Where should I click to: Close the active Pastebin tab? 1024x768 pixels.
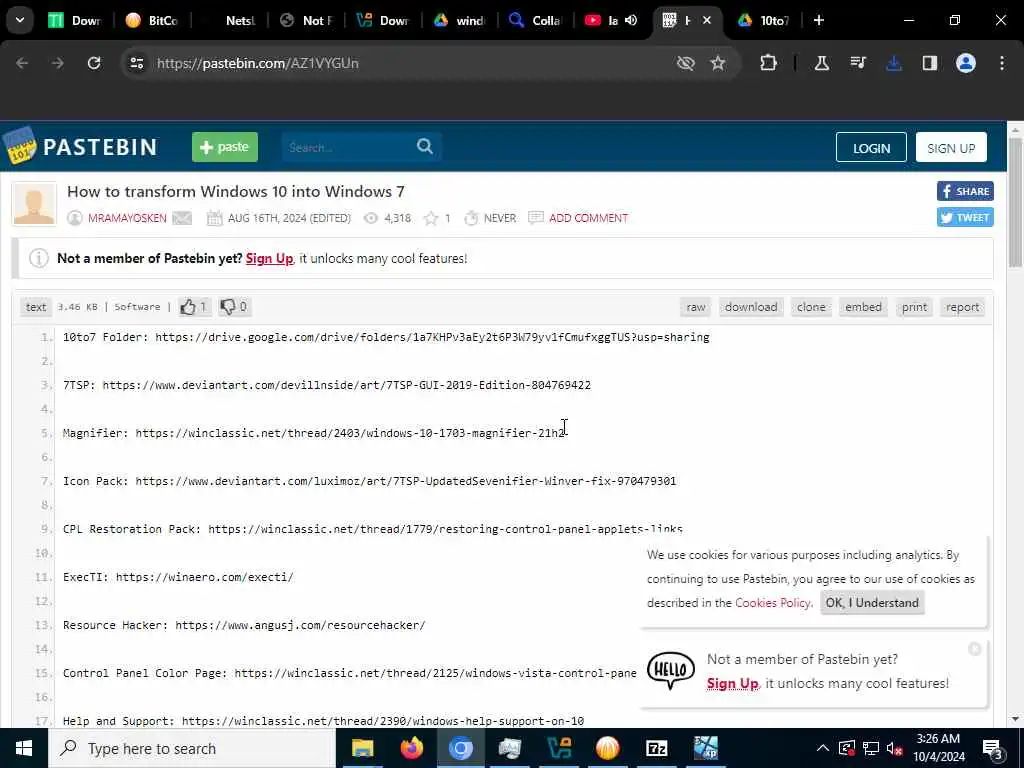[x=707, y=20]
